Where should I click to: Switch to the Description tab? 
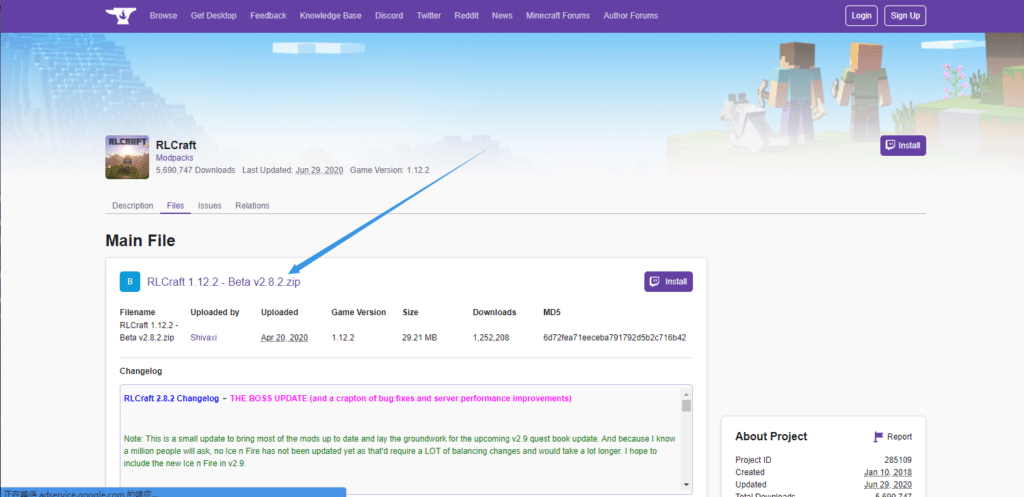(132, 206)
